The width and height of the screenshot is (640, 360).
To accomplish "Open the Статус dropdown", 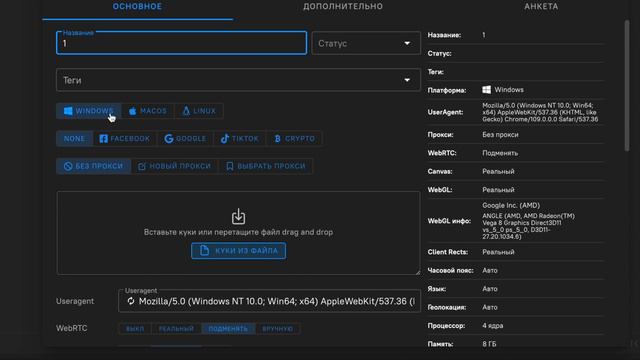I will 366,43.
